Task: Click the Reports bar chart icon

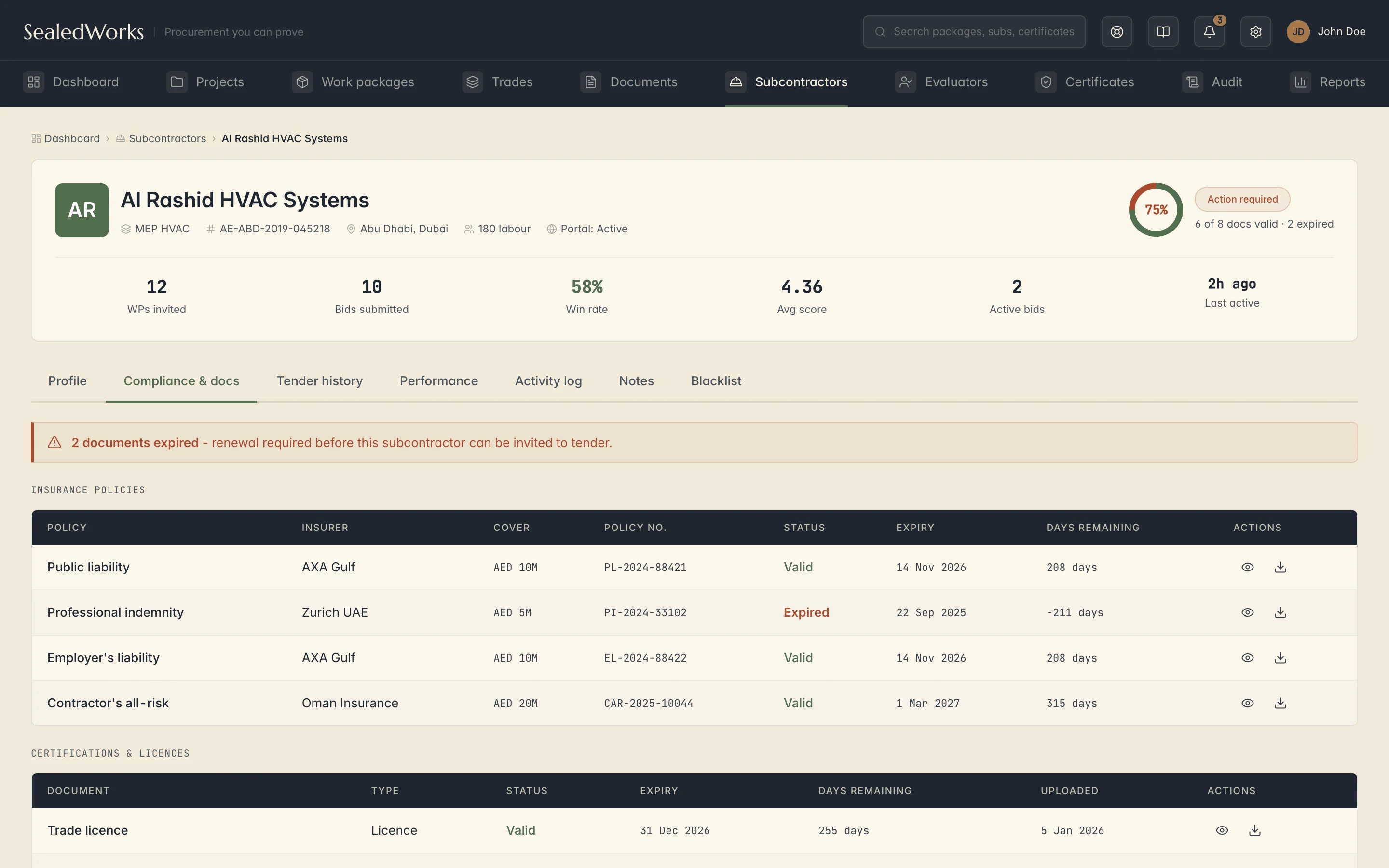Action: tap(1300, 82)
